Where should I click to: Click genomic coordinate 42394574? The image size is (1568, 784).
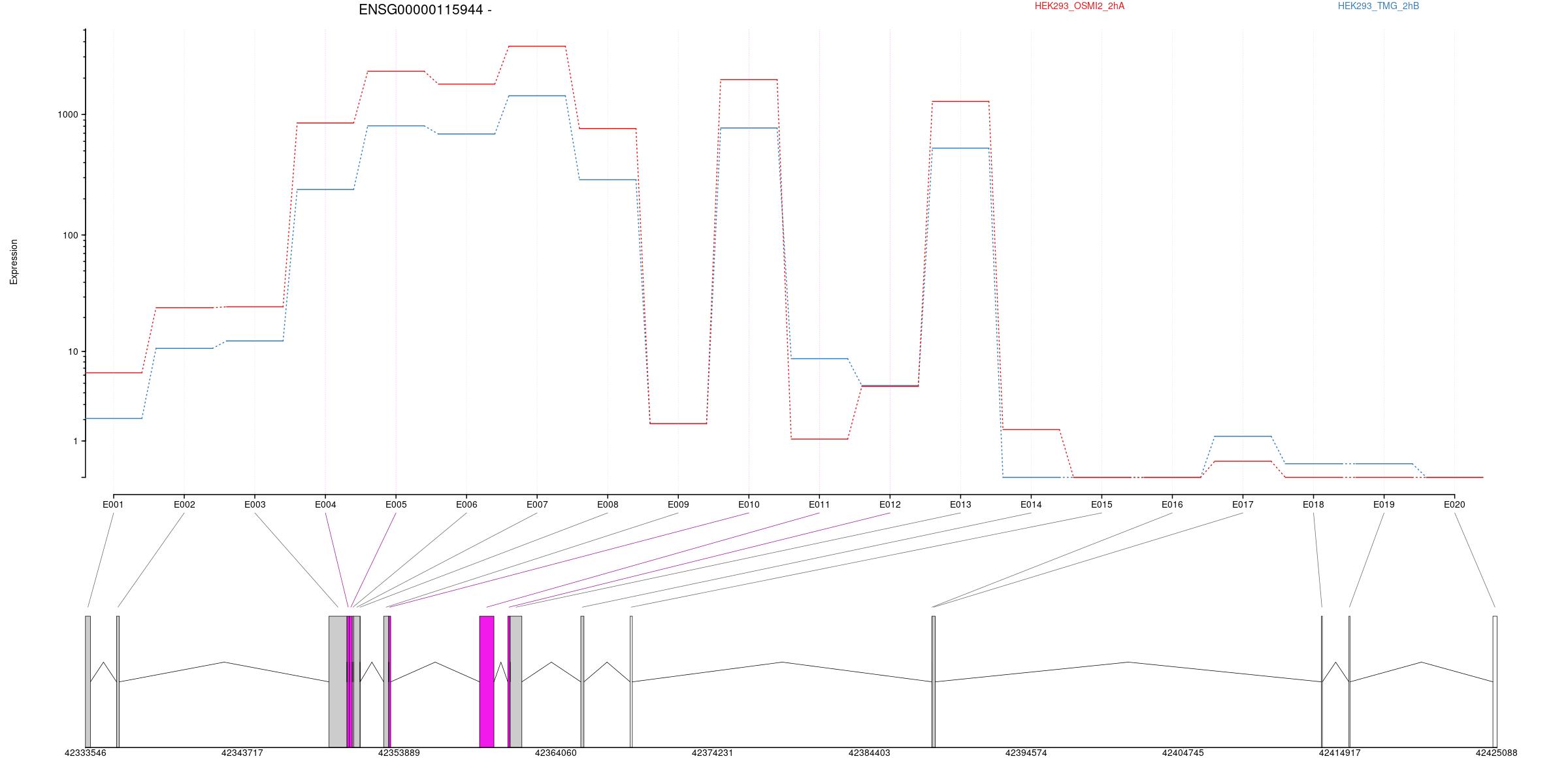coord(1026,753)
